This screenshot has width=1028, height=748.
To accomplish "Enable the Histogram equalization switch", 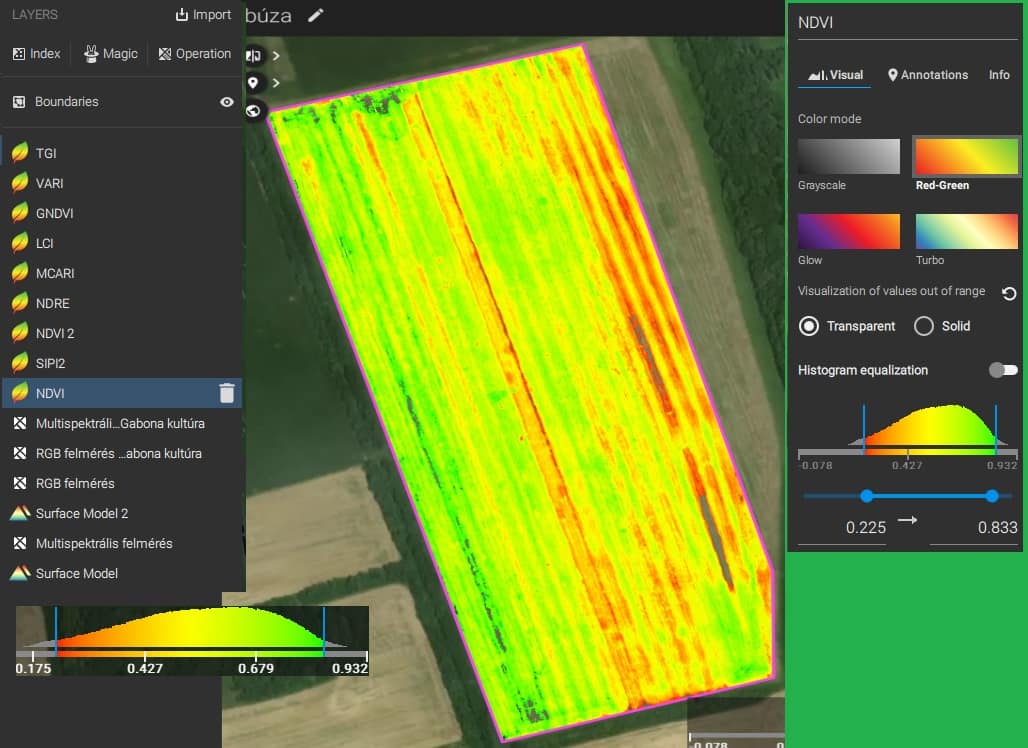I will tap(1002, 370).
